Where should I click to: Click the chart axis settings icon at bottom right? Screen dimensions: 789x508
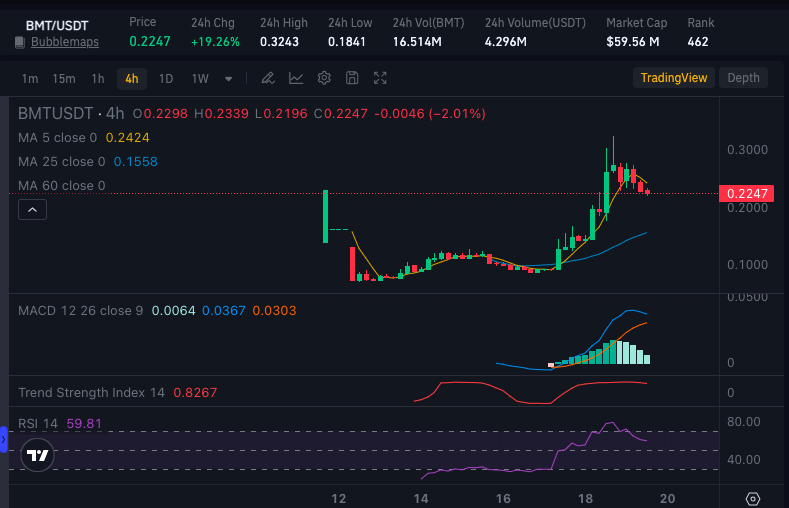point(753,499)
